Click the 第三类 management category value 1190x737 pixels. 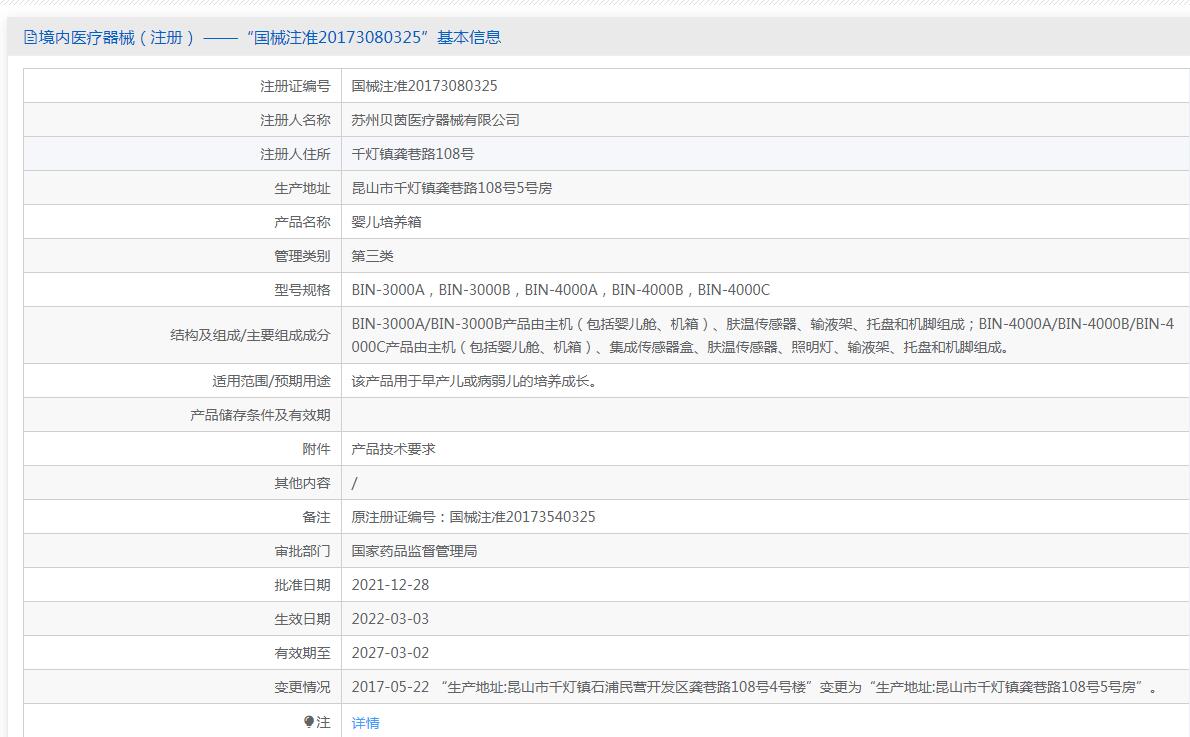(x=372, y=256)
